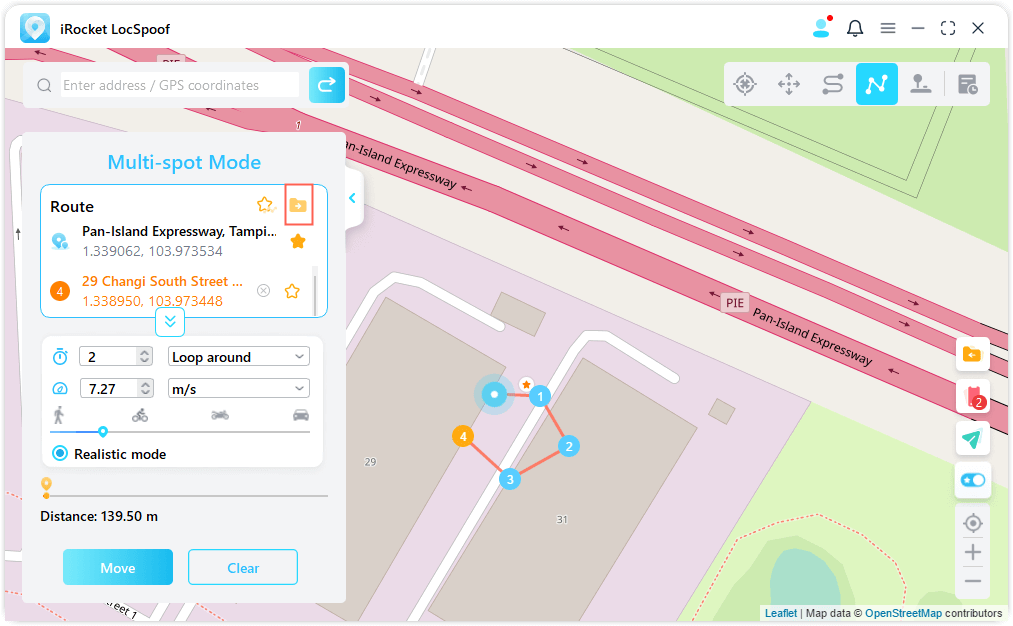Collapse the Multi-spot Mode side panel
1013x626 pixels.
pyautogui.click(x=352, y=199)
